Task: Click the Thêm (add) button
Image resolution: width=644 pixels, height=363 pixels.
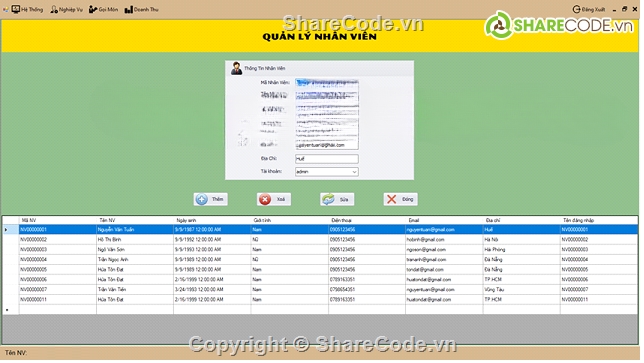Action: [211, 200]
